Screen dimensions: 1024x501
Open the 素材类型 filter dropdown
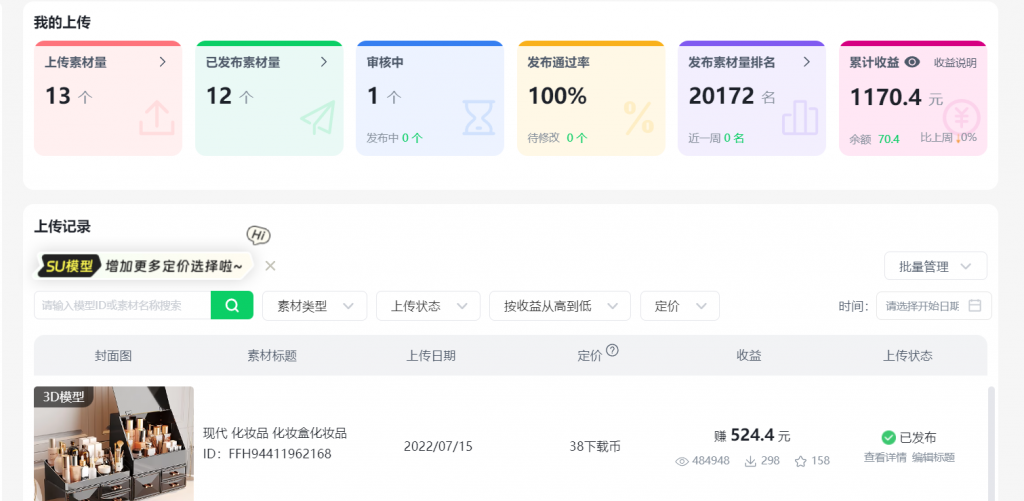tap(315, 306)
